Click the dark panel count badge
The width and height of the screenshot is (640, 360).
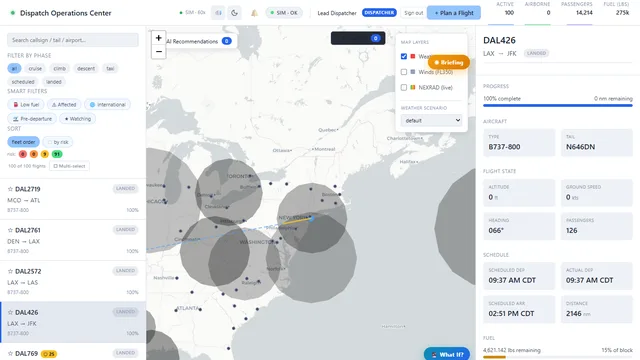coord(376,38)
